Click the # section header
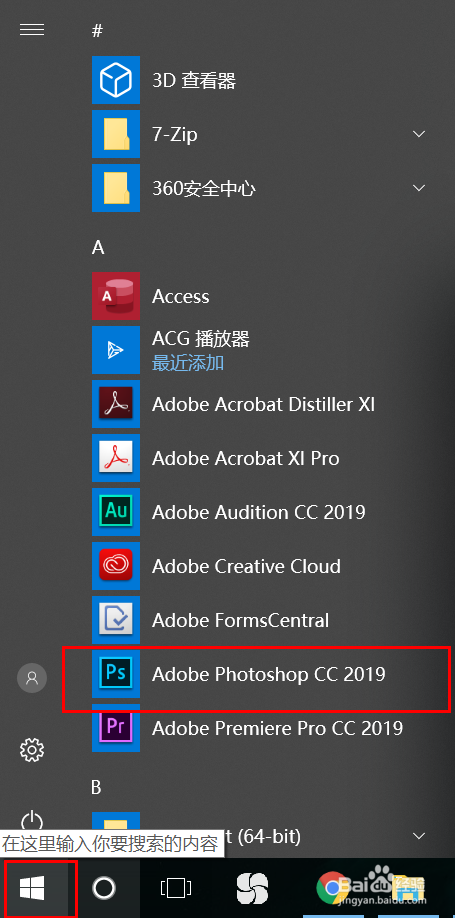This screenshot has height=918, width=455. [x=97, y=31]
